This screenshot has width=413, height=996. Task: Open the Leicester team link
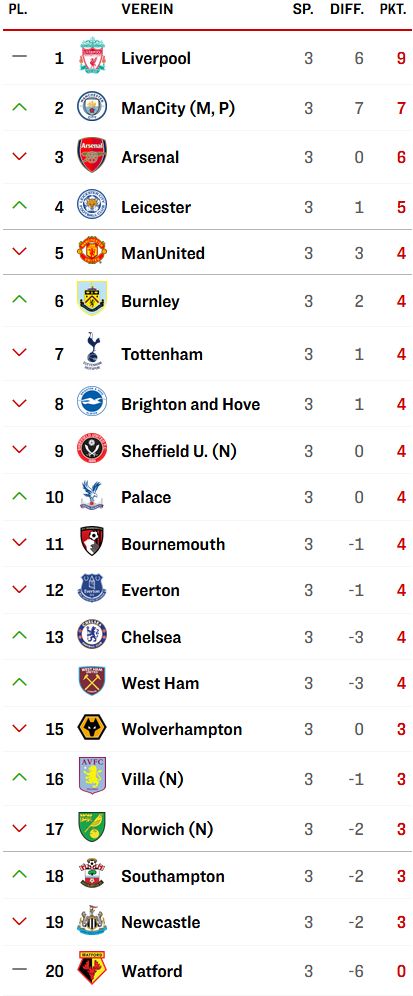(156, 207)
